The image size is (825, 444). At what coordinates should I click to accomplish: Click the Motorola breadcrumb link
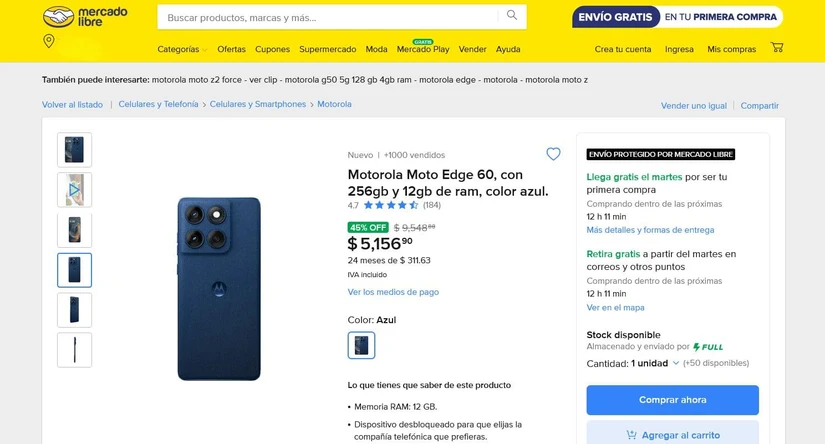[334, 104]
